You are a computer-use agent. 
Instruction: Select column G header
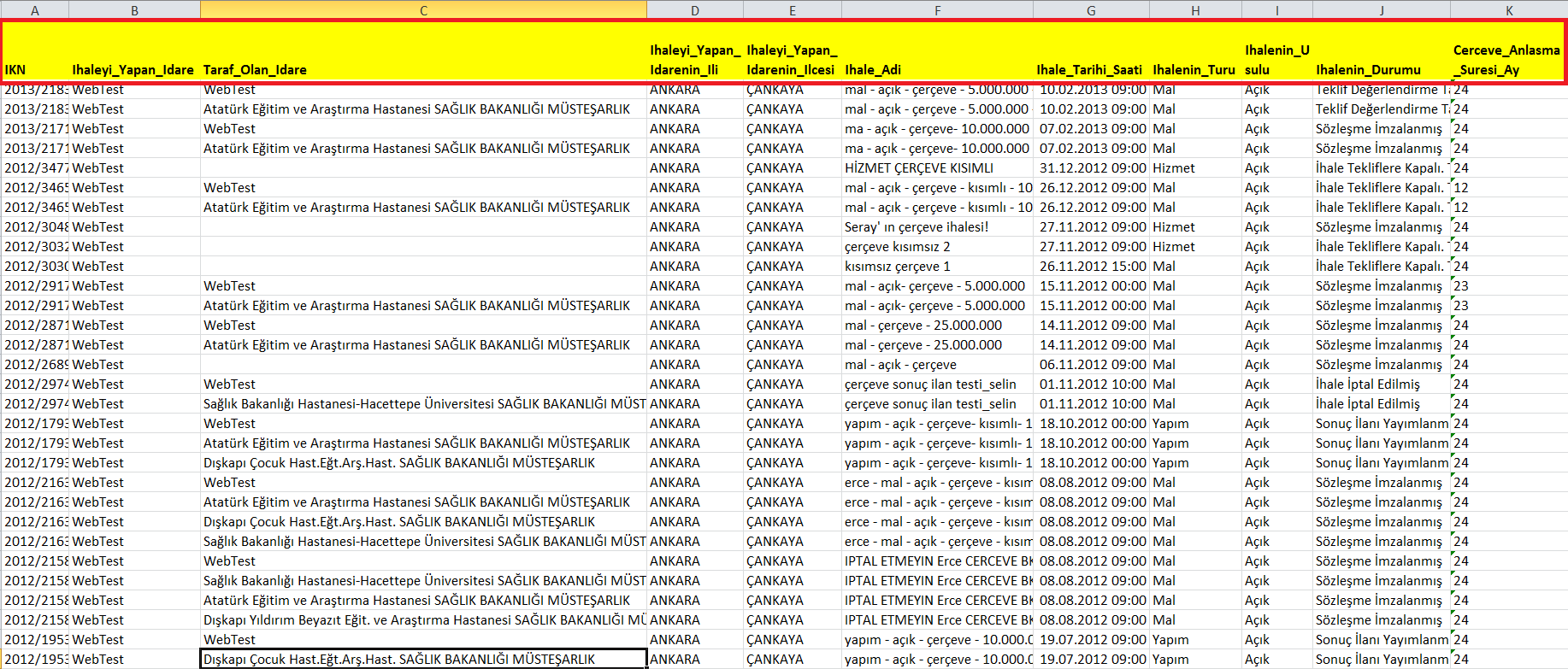tap(1091, 9)
